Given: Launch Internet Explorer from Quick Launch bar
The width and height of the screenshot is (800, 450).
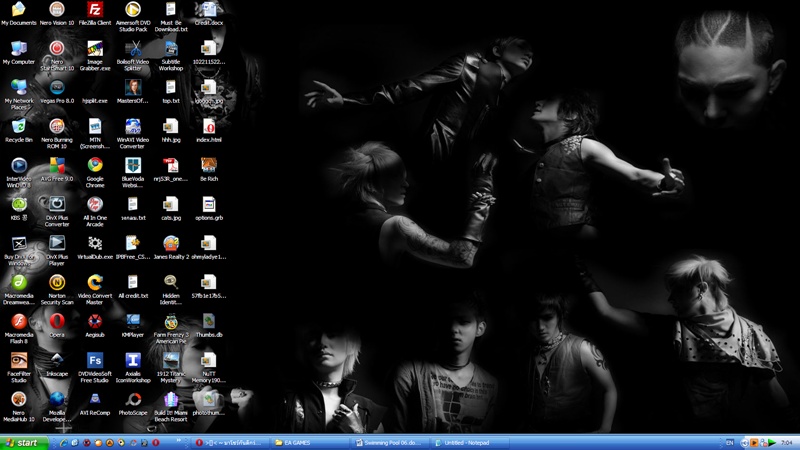Looking at the screenshot, I should (63, 443).
